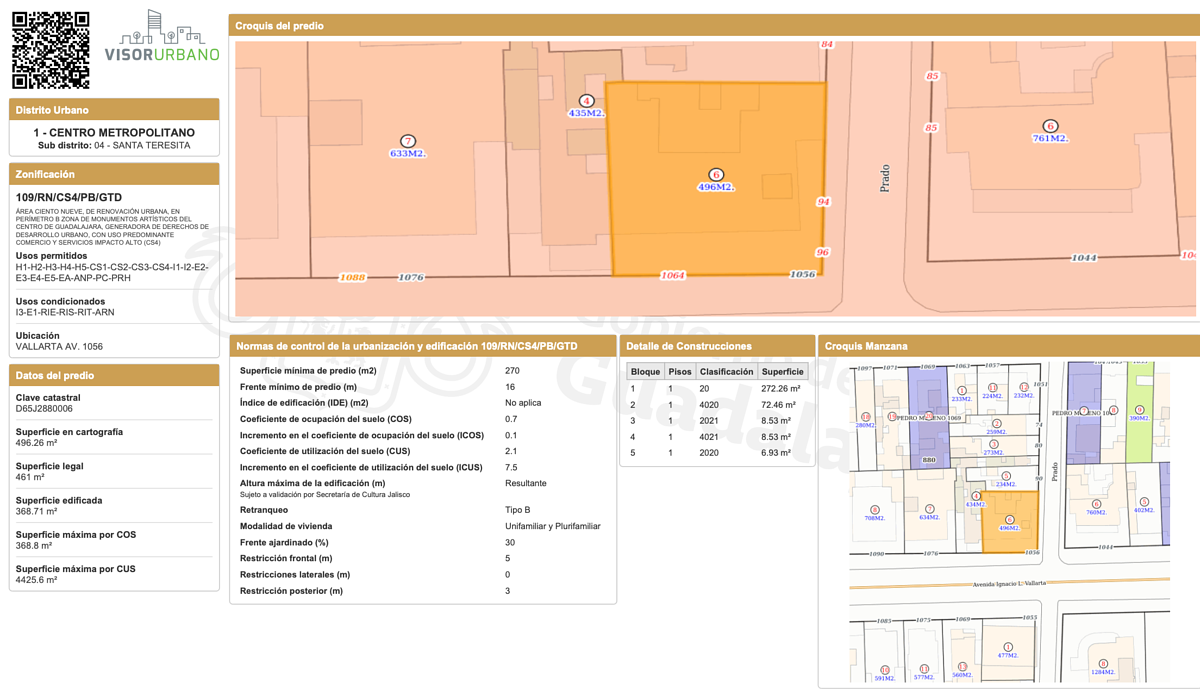Click the QR code image
1200x695 pixels.
(50, 50)
